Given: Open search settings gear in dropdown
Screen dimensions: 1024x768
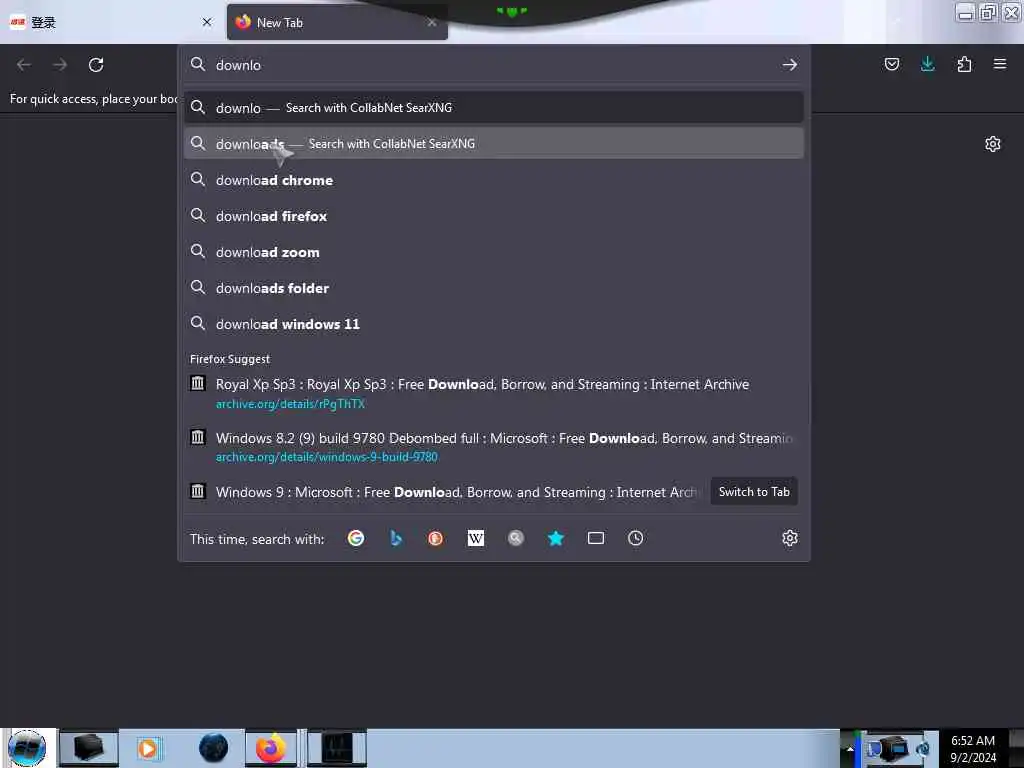Looking at the screenshot, I should [x=790, y=538].
